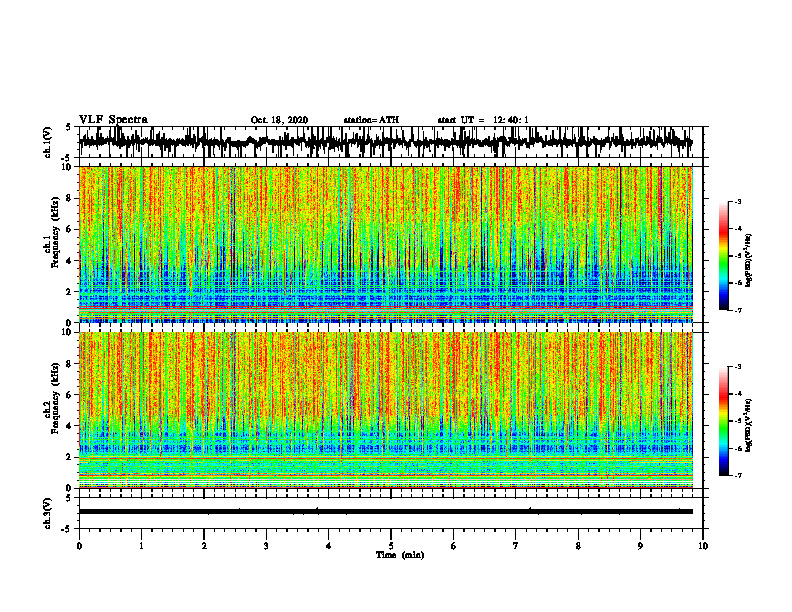792x612 pixels.
Task: Select the date label 'Oct. 18, 2020'
Action: click(279, 120)
